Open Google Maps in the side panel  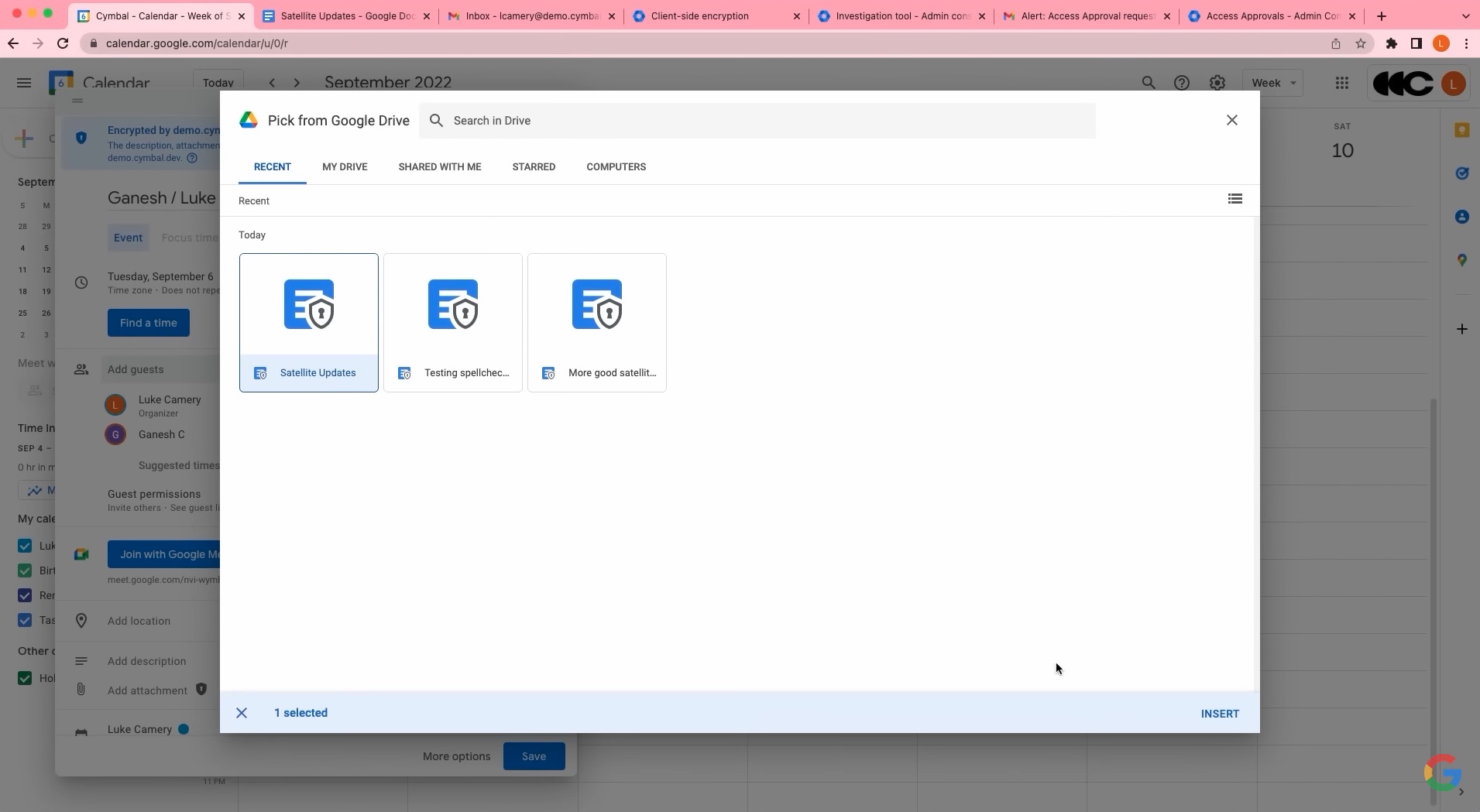tap(1462, 260)
